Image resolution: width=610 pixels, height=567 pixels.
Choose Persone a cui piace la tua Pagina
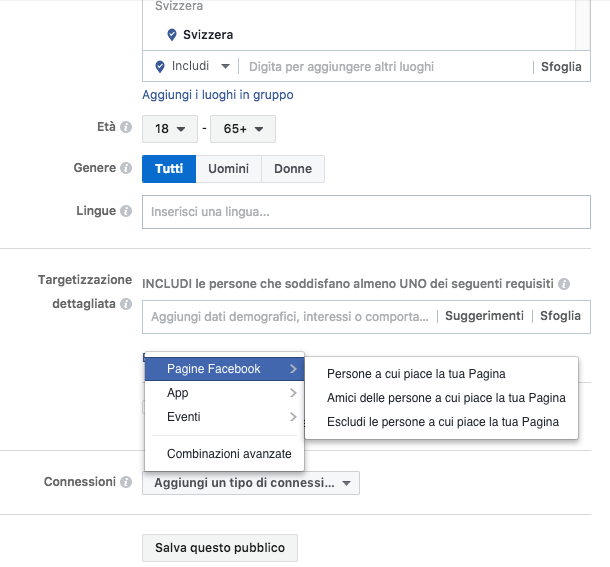tap(416, 374)
